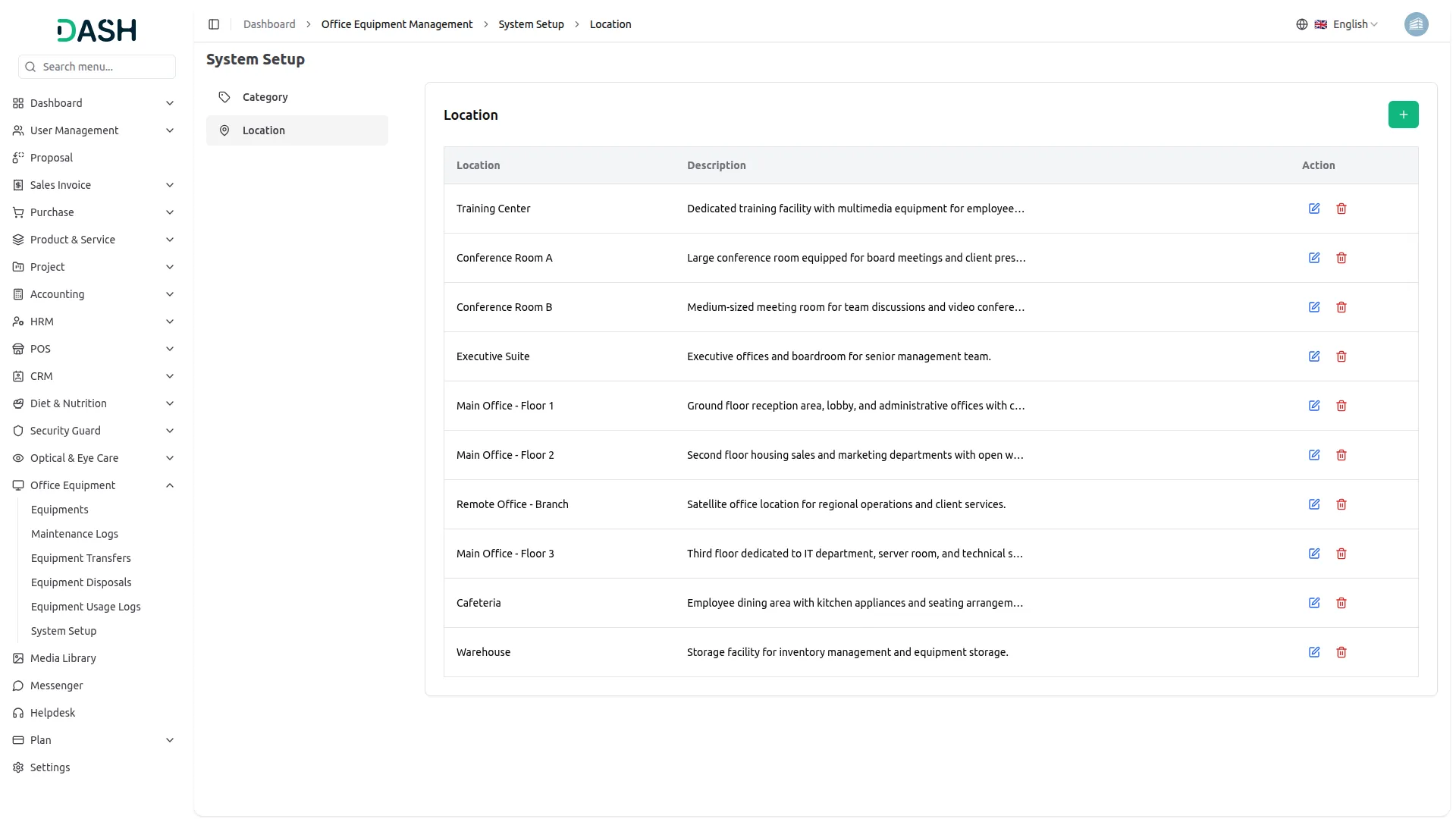Screen dimensions: 1456x819
Task: Edit the Training Center location
Action: 1314,209
